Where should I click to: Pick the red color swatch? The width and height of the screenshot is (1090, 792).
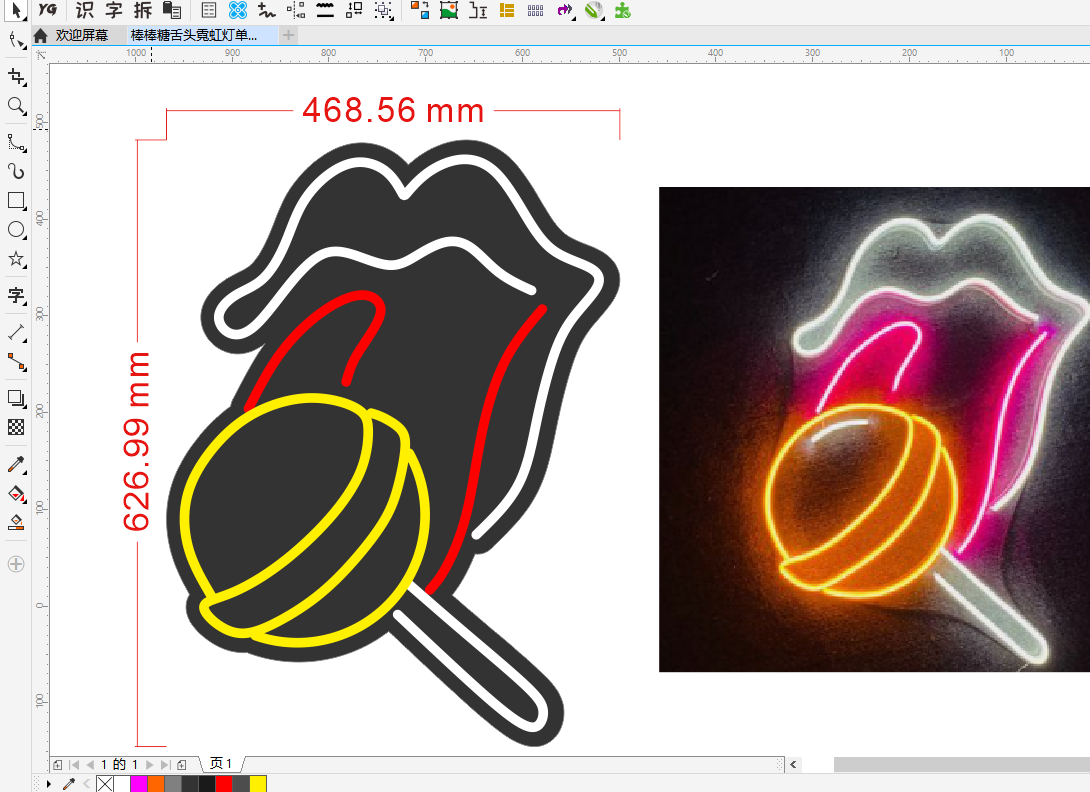[x=224, y=784]
